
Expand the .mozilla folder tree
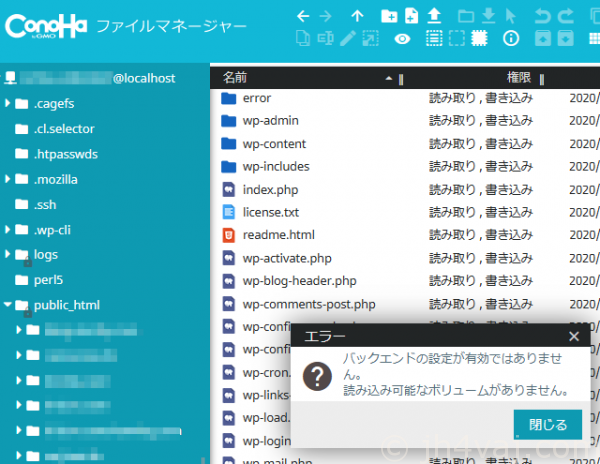(8, 180)
